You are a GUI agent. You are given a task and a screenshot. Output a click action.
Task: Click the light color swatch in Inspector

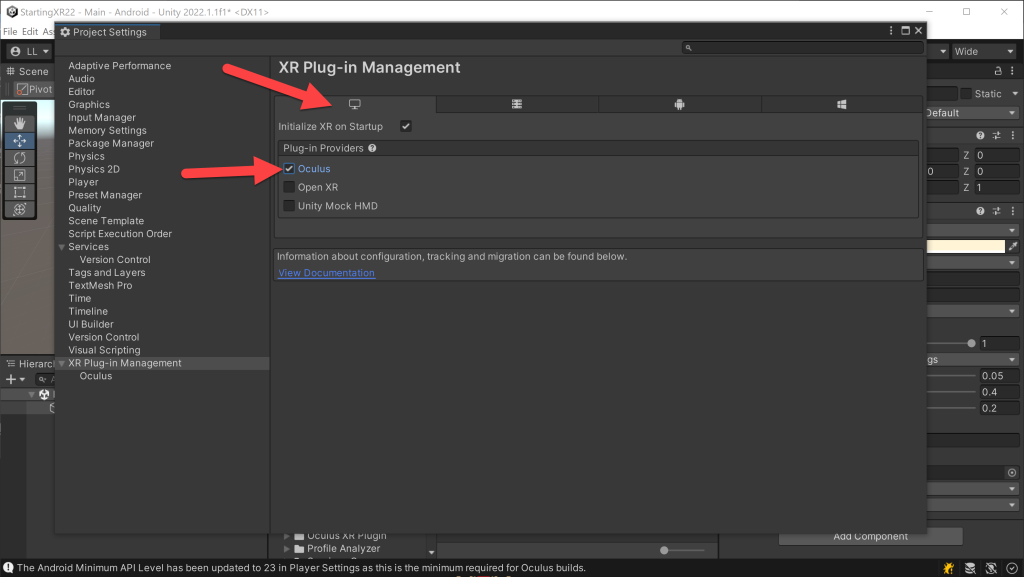point(965,246)
